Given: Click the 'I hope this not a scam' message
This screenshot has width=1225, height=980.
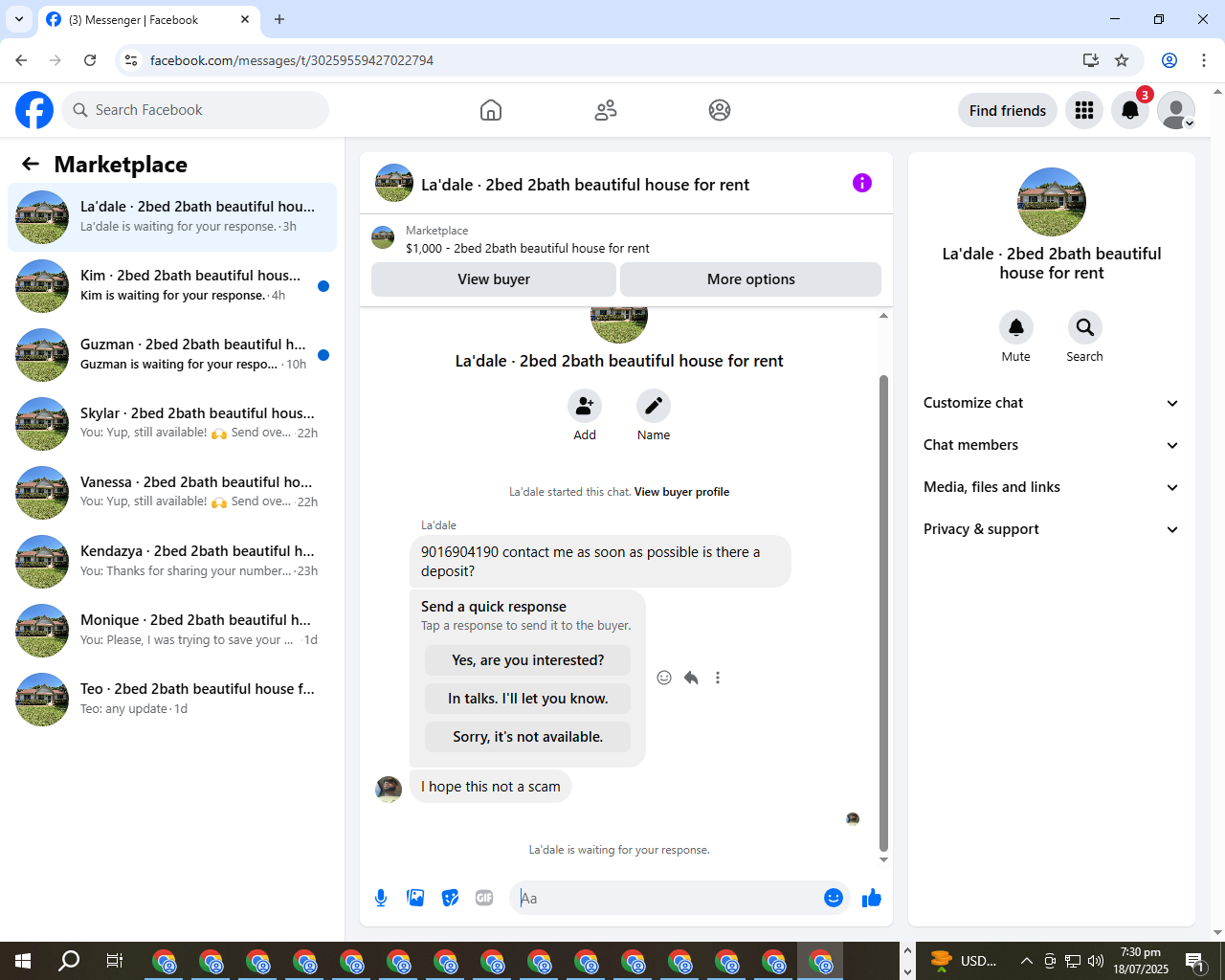Looking at the screenshot, I should point(491,787).
